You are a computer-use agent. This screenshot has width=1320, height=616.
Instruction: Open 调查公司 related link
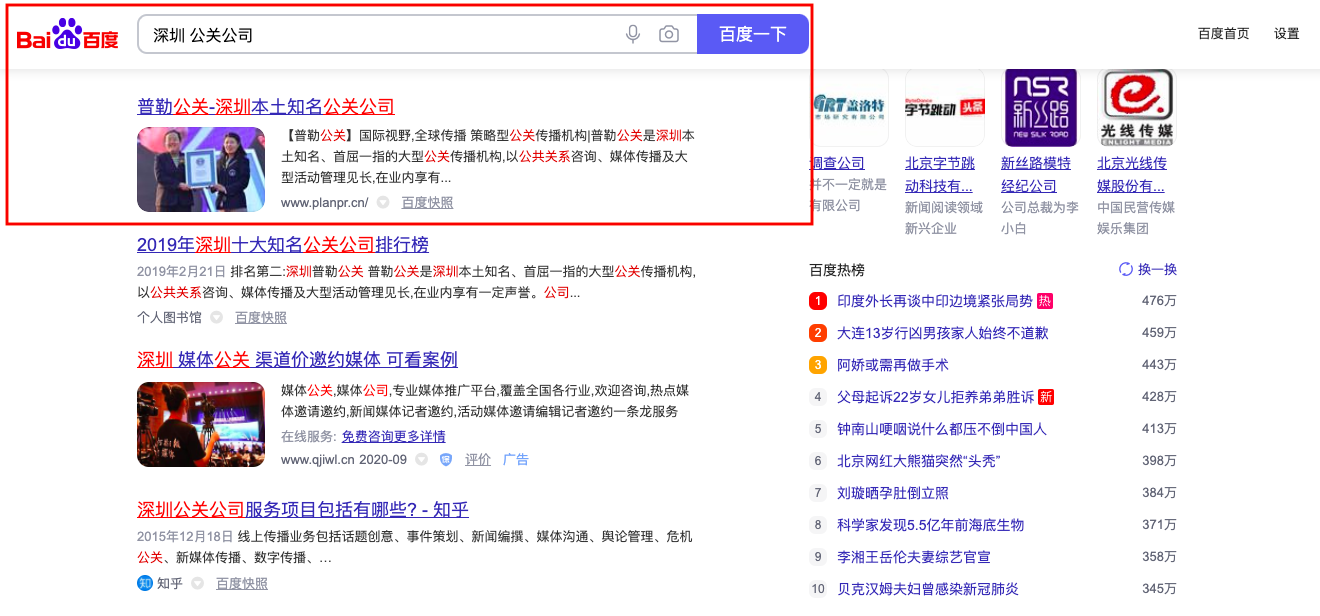(x=837, y=163)
